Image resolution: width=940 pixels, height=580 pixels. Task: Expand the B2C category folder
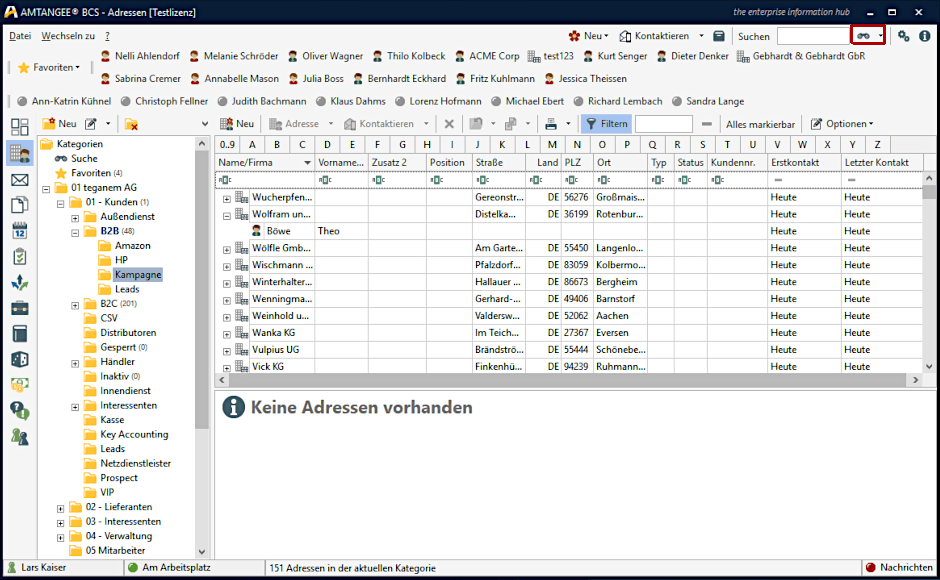pos(76,304)
